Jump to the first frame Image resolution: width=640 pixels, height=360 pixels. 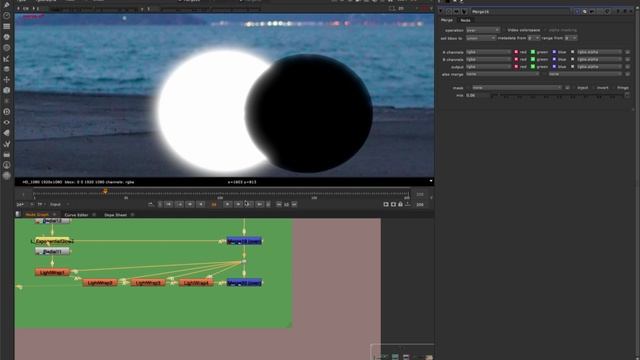coord(168,204)
